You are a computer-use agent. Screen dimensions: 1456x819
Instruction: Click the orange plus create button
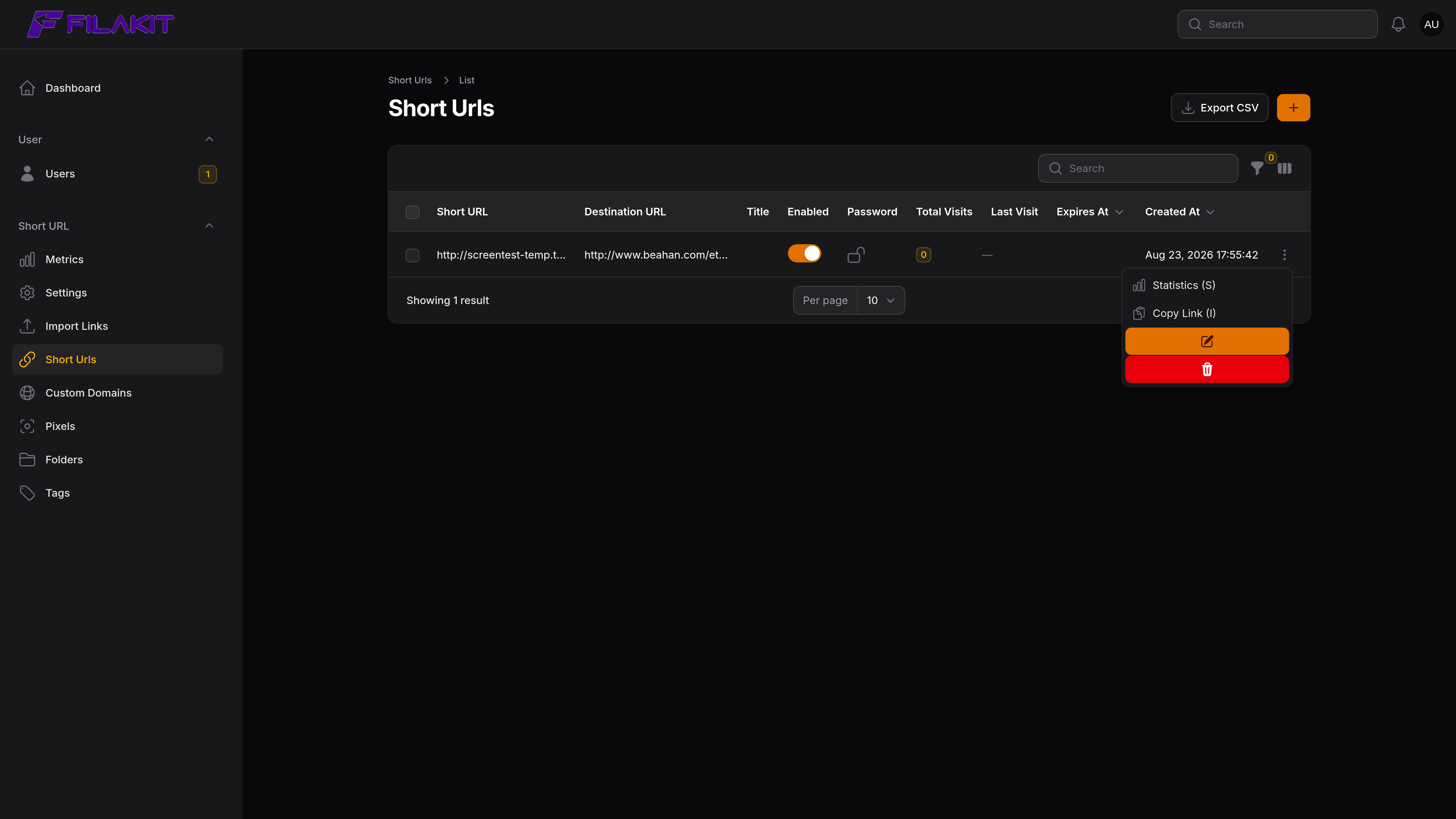point(1293,107)
